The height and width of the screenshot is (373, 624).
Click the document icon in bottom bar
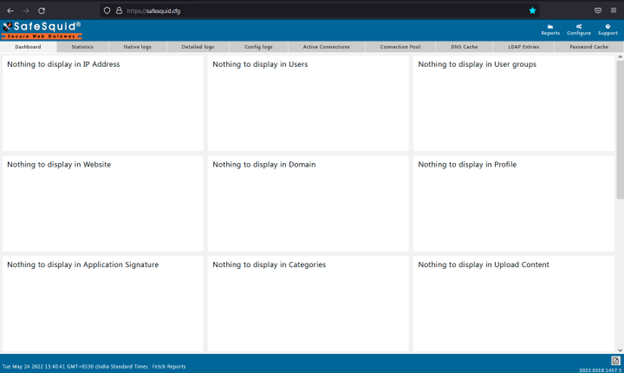(x=615, y=361)
